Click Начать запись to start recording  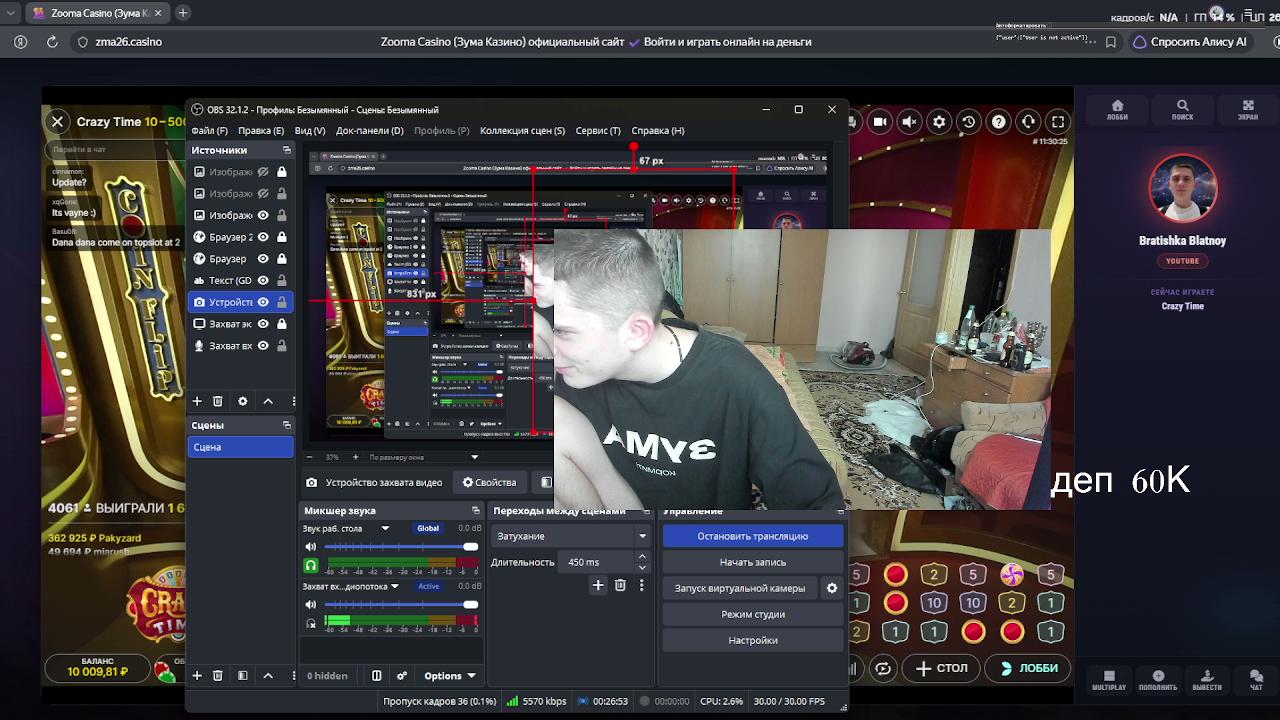click(x=753, y=562)
